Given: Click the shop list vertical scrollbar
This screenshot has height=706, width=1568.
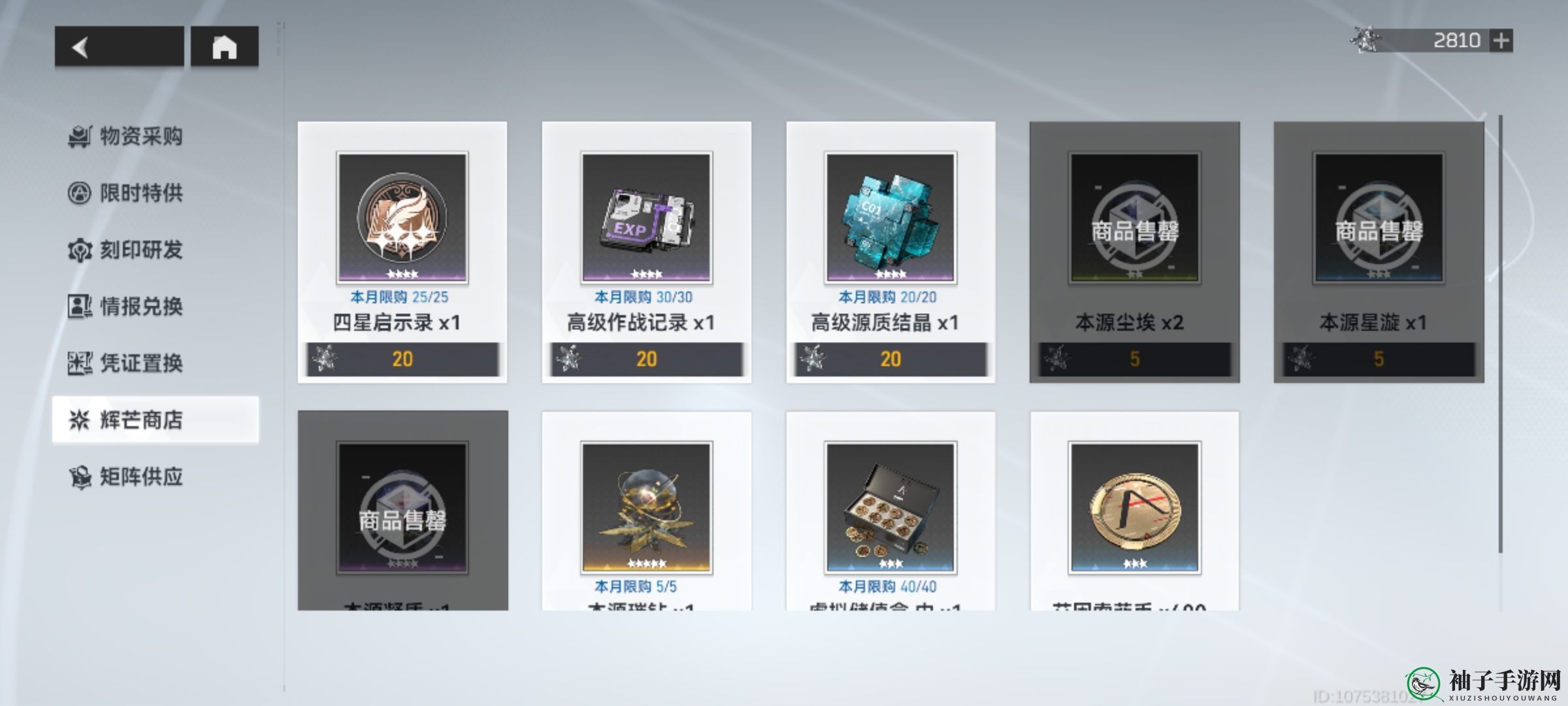Looking at the screenshot, I should (1501, 333).
